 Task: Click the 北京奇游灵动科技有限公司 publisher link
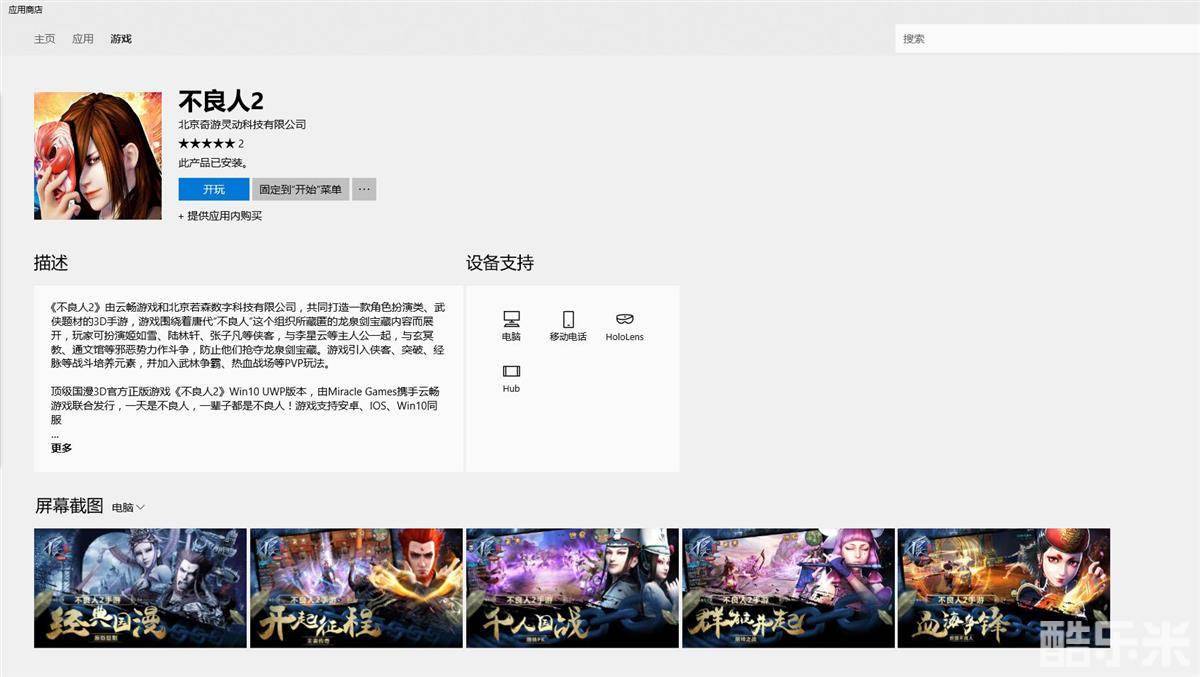click(242, 125)
